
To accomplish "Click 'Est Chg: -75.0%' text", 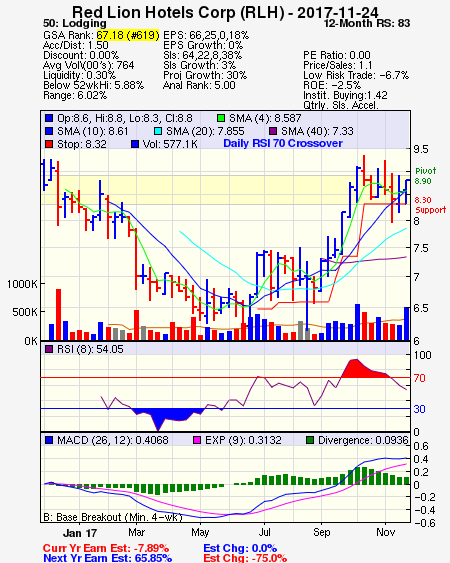I will 245,558.
